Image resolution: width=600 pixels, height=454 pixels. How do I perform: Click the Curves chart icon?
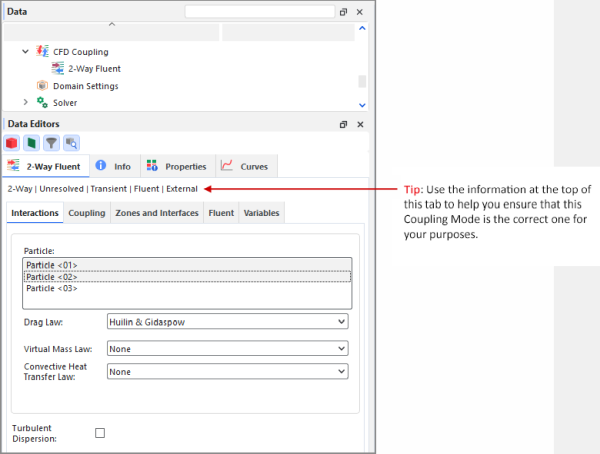(x=227, y=165)
